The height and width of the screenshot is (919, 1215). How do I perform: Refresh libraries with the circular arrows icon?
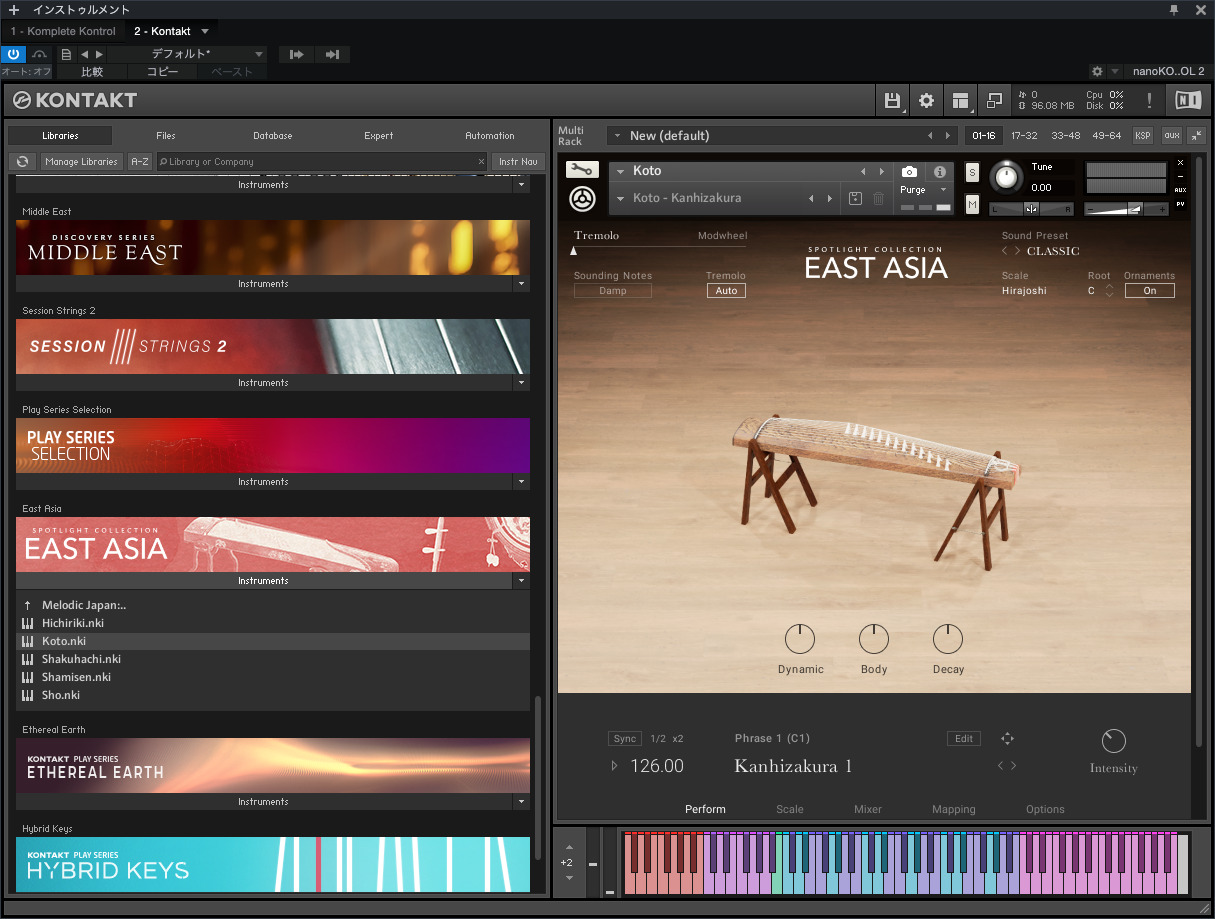(22, 161)
